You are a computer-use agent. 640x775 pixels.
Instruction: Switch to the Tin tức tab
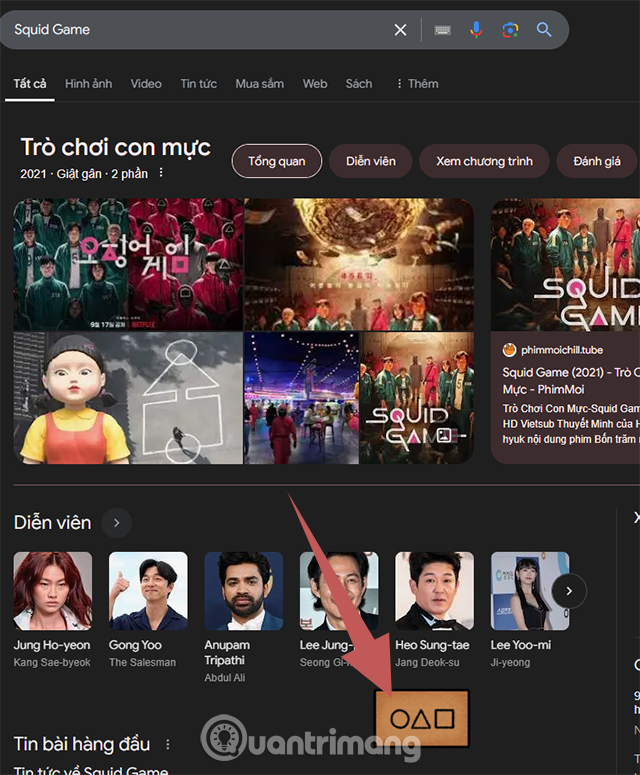[x=198, y=84]
